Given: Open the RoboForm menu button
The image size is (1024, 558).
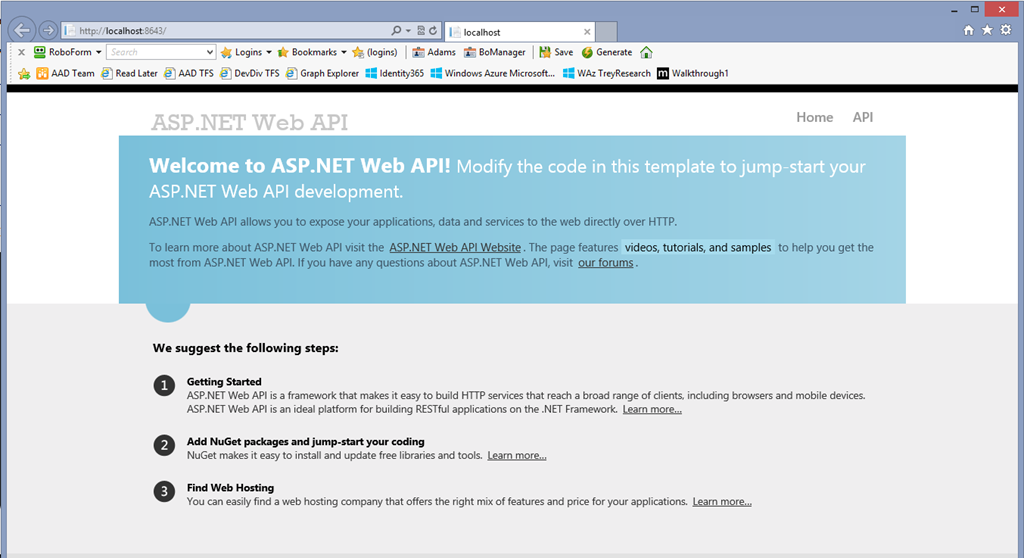Looking at the screenshot, I should pyautogui.click(x=67, y=52).
